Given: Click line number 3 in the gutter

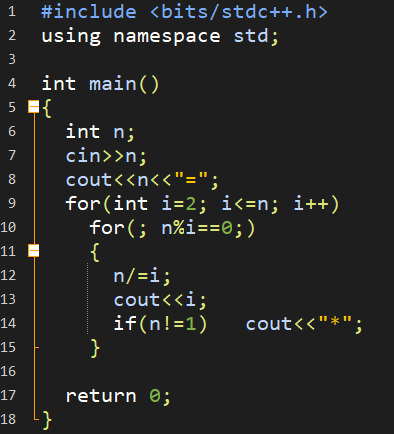Looking at the screenshot, I should point(12,59).
